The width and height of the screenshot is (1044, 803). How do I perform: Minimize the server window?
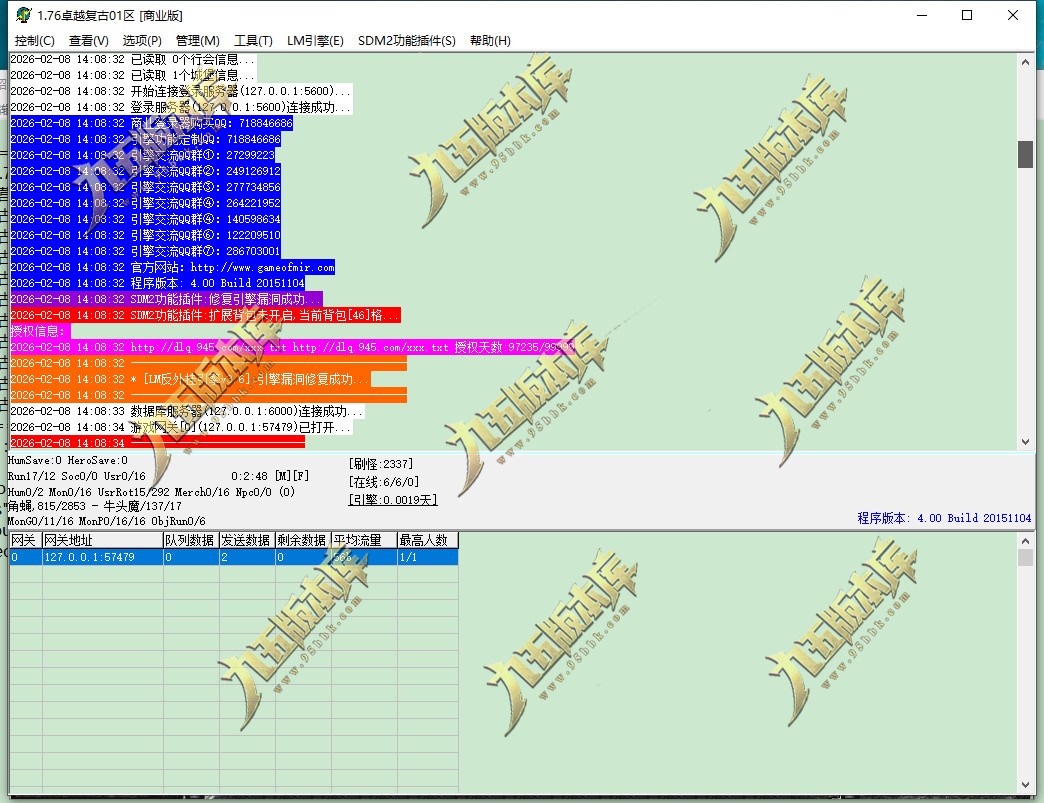[922, 15]
